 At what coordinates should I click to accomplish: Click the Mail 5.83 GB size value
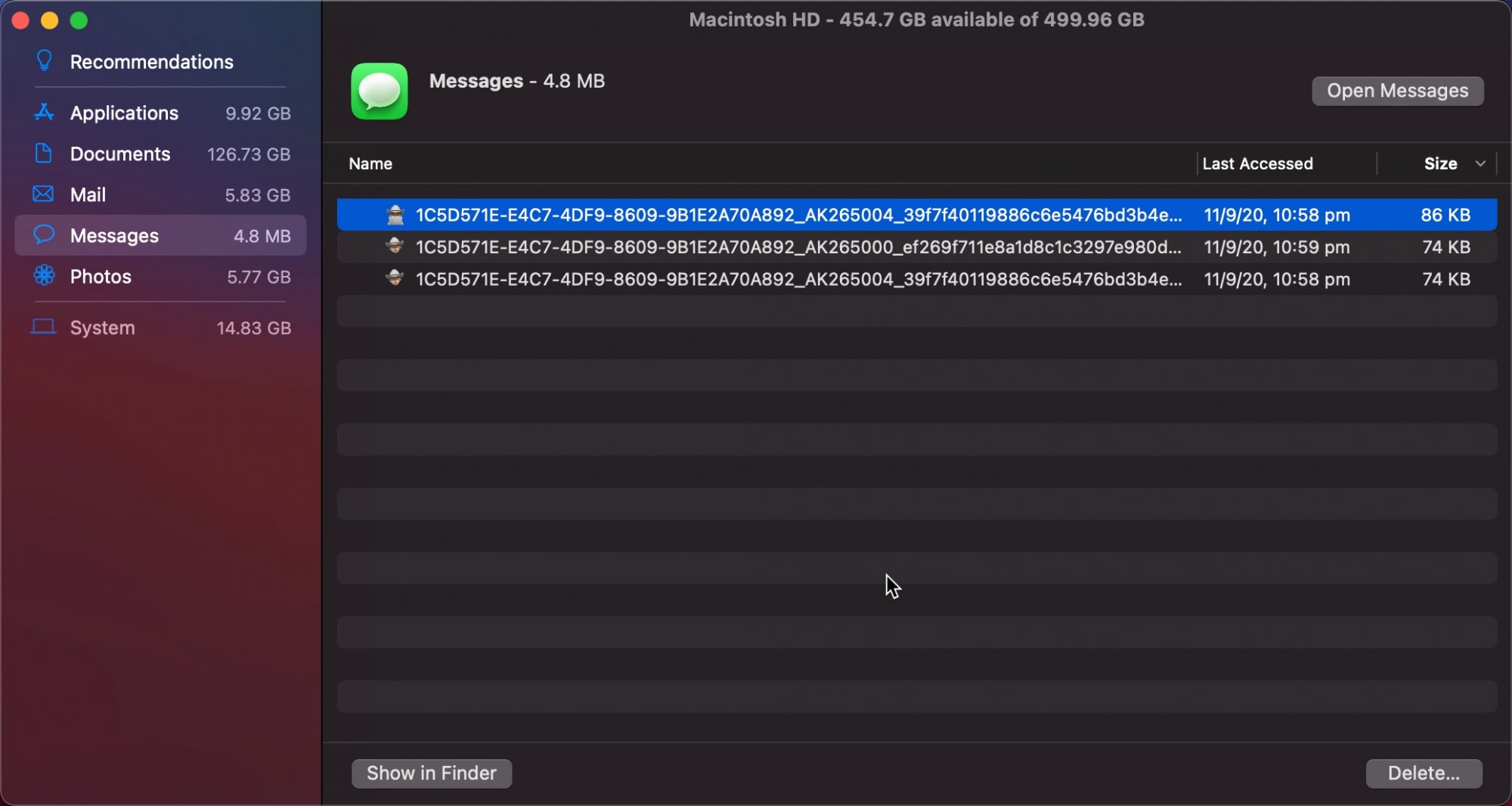[x=258, y=195]
